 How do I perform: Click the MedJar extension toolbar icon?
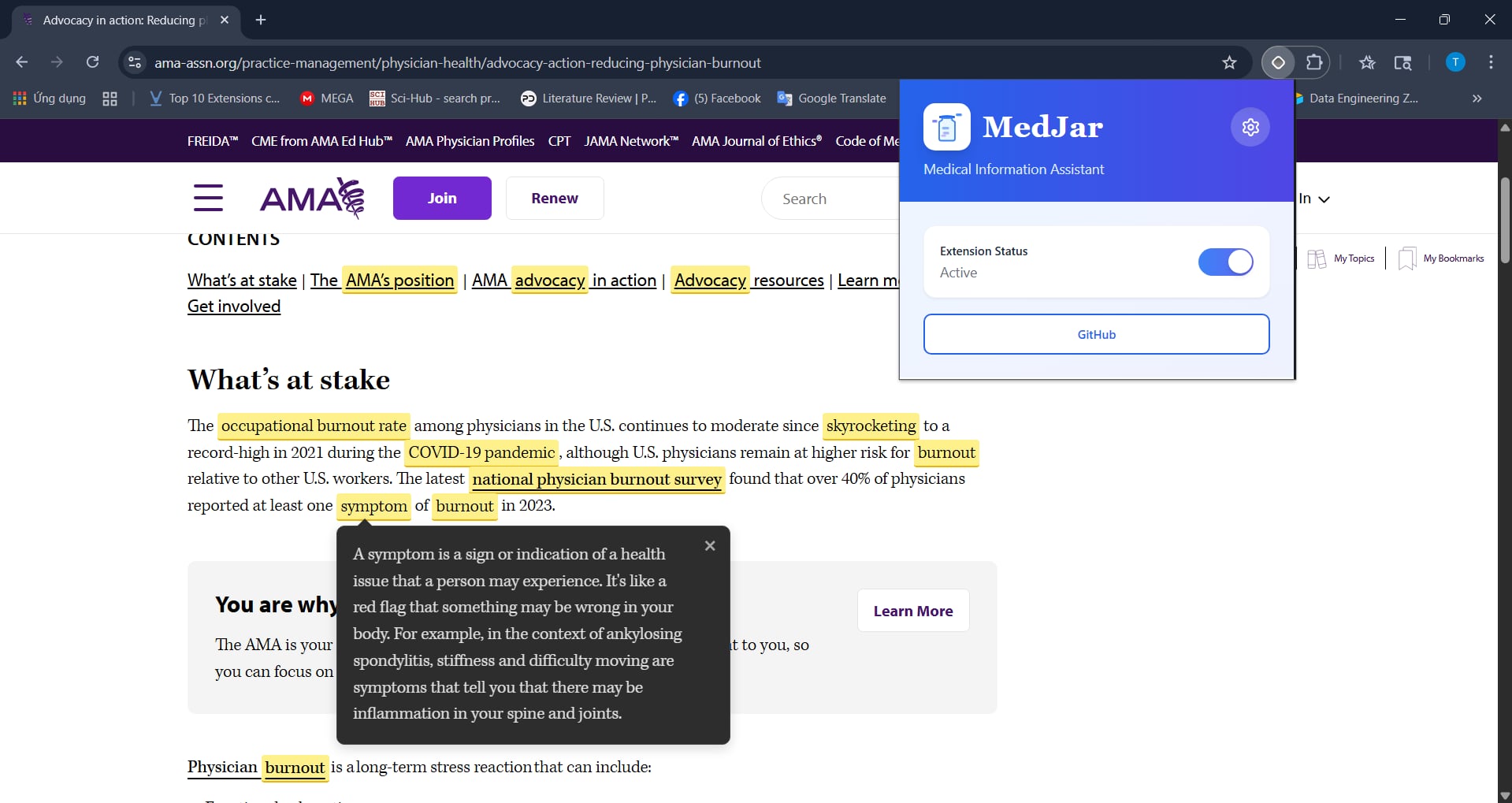tap(1278, 62)
